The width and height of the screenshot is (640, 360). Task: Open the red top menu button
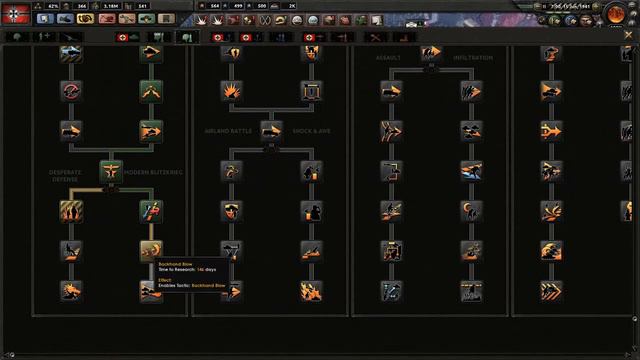pyautogui.click(x=107, y=18)
